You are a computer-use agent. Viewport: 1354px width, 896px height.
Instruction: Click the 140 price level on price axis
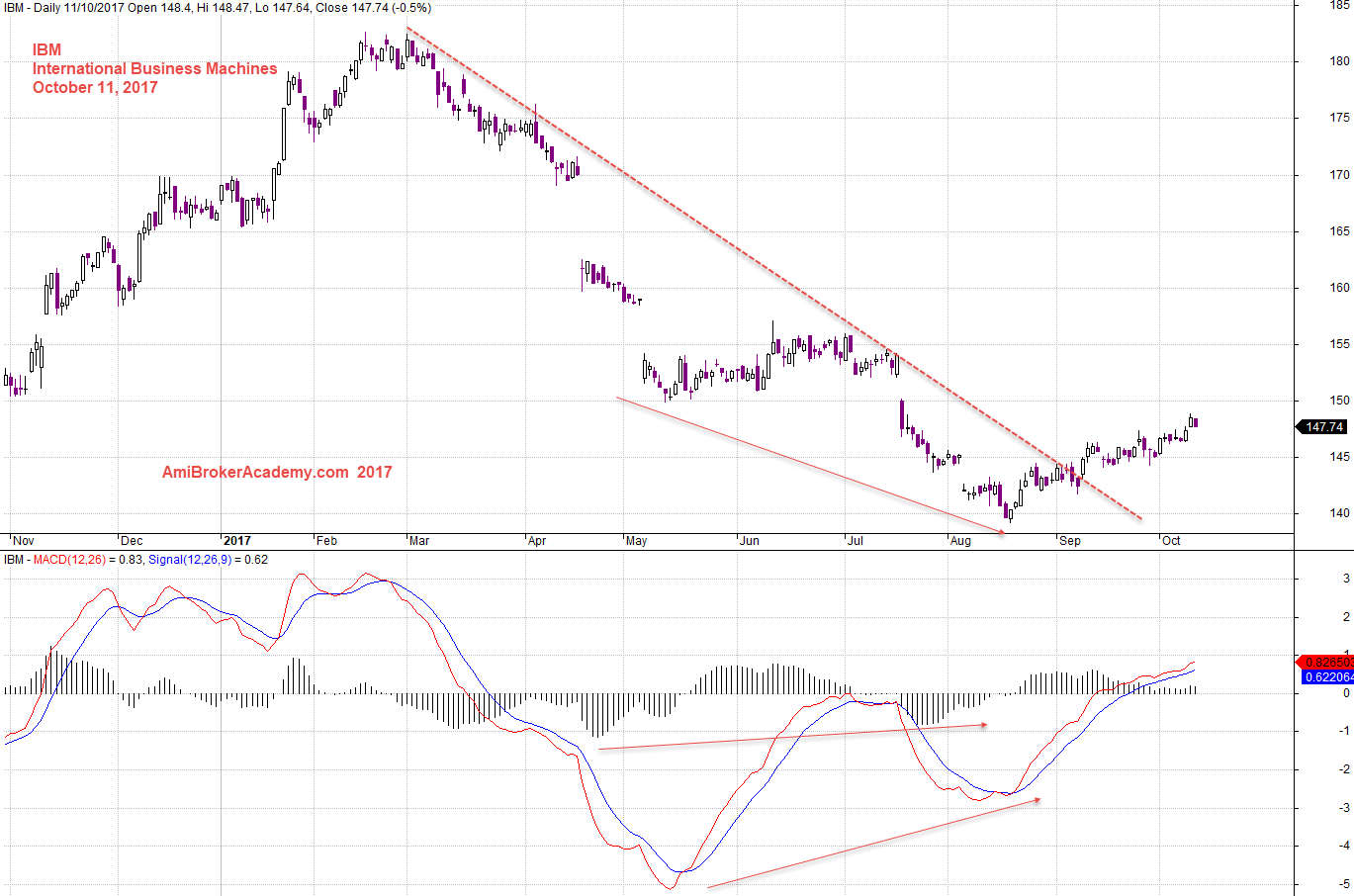1339,513
